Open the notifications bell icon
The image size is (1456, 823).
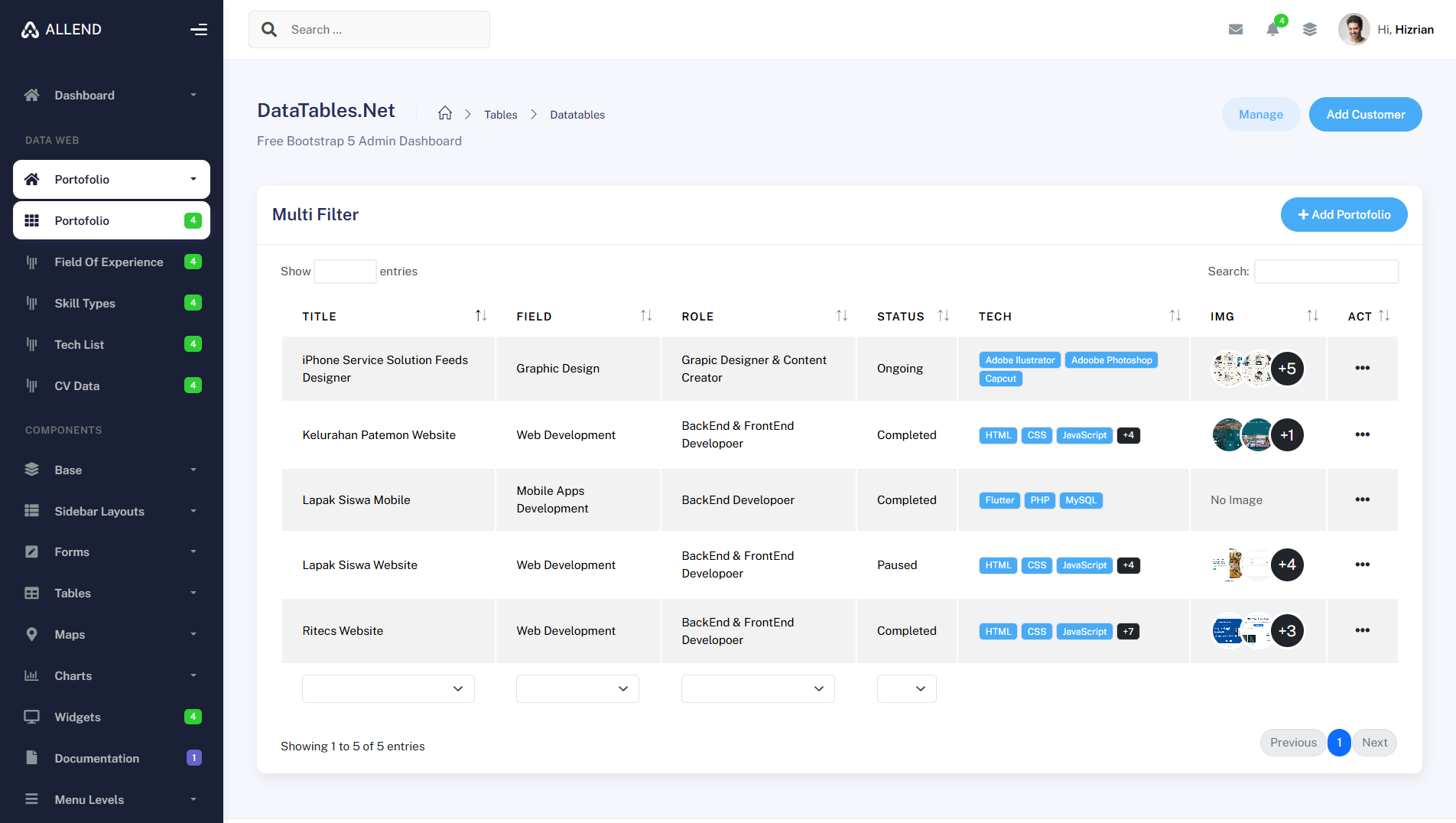[x=1272, y=29]
